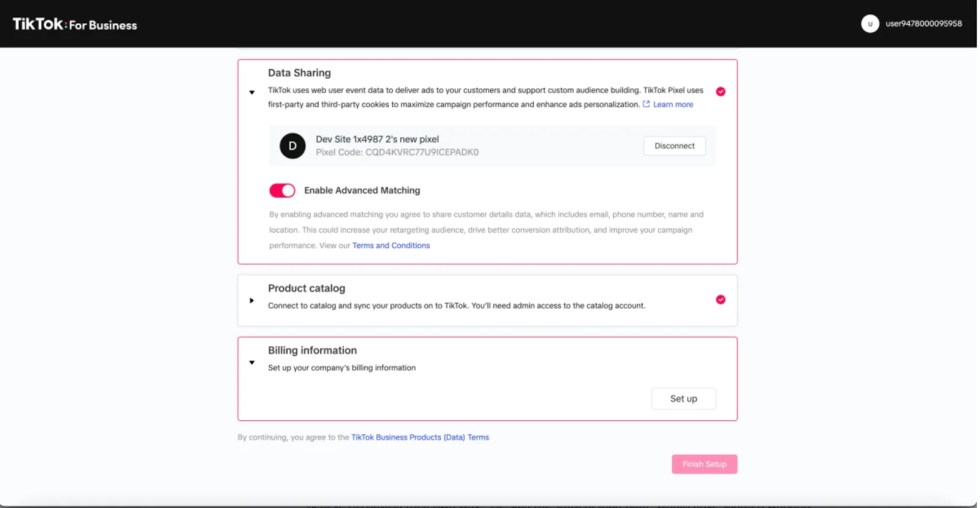Viewport: 980px width, 508px height.
Task: Click the external link icon beside Learn more
Action: (646, 104)
